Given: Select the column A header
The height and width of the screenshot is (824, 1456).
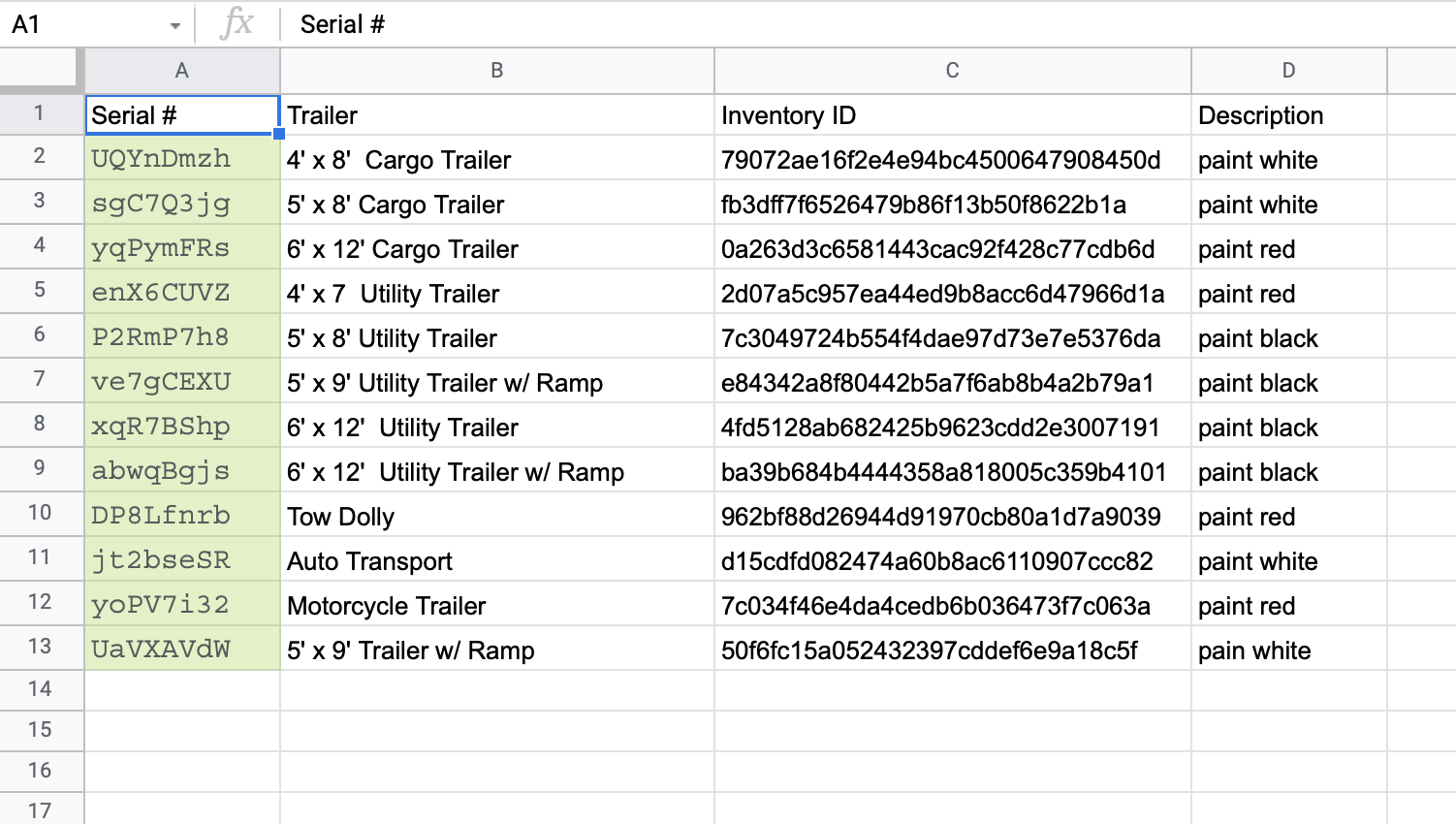Looking at the screenshot, I should (x=182, y=71).
